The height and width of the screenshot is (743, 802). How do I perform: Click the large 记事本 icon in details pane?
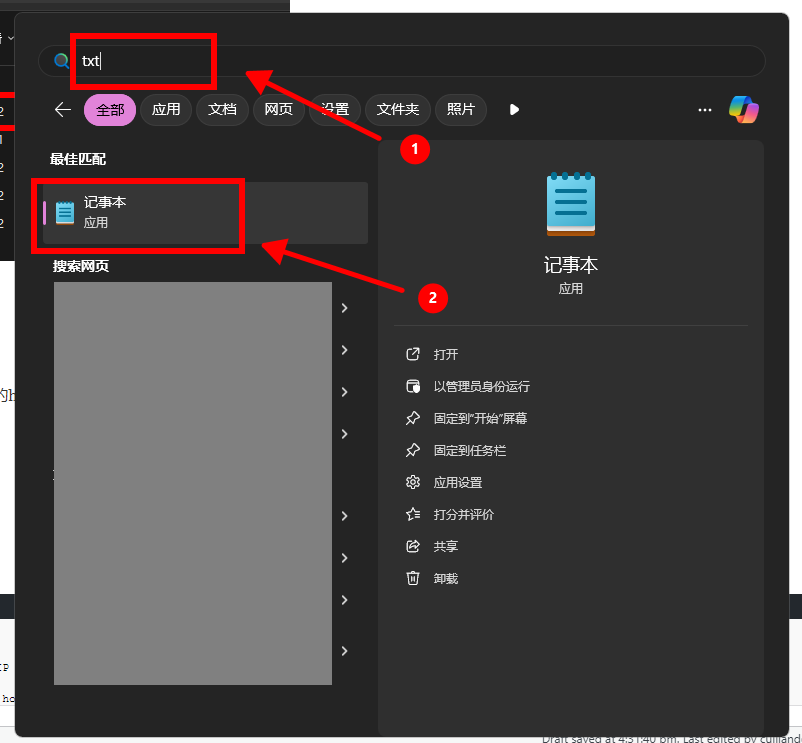point(571,205)
